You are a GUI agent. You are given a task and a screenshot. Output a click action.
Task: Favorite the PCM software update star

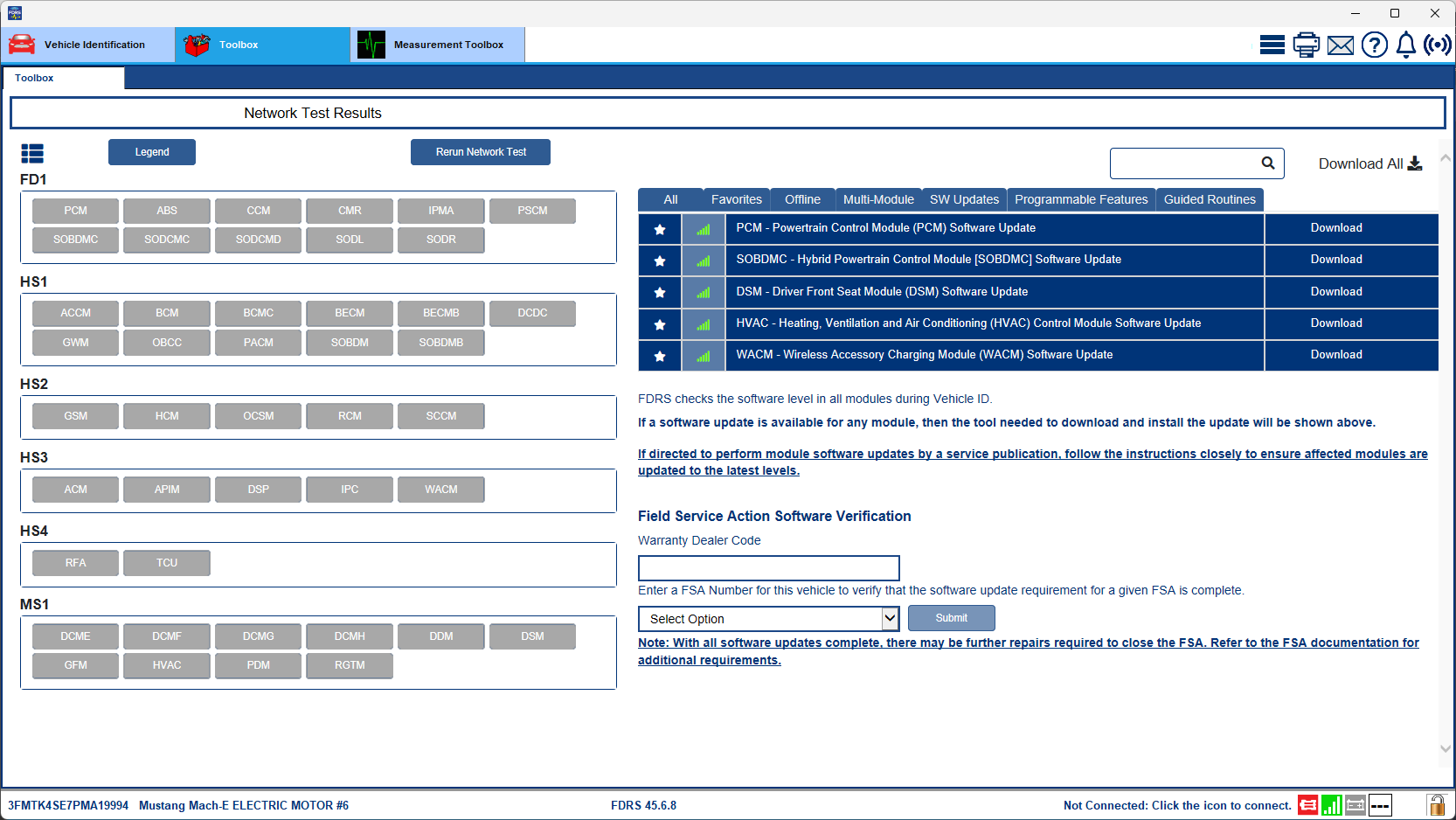(660, 229)
